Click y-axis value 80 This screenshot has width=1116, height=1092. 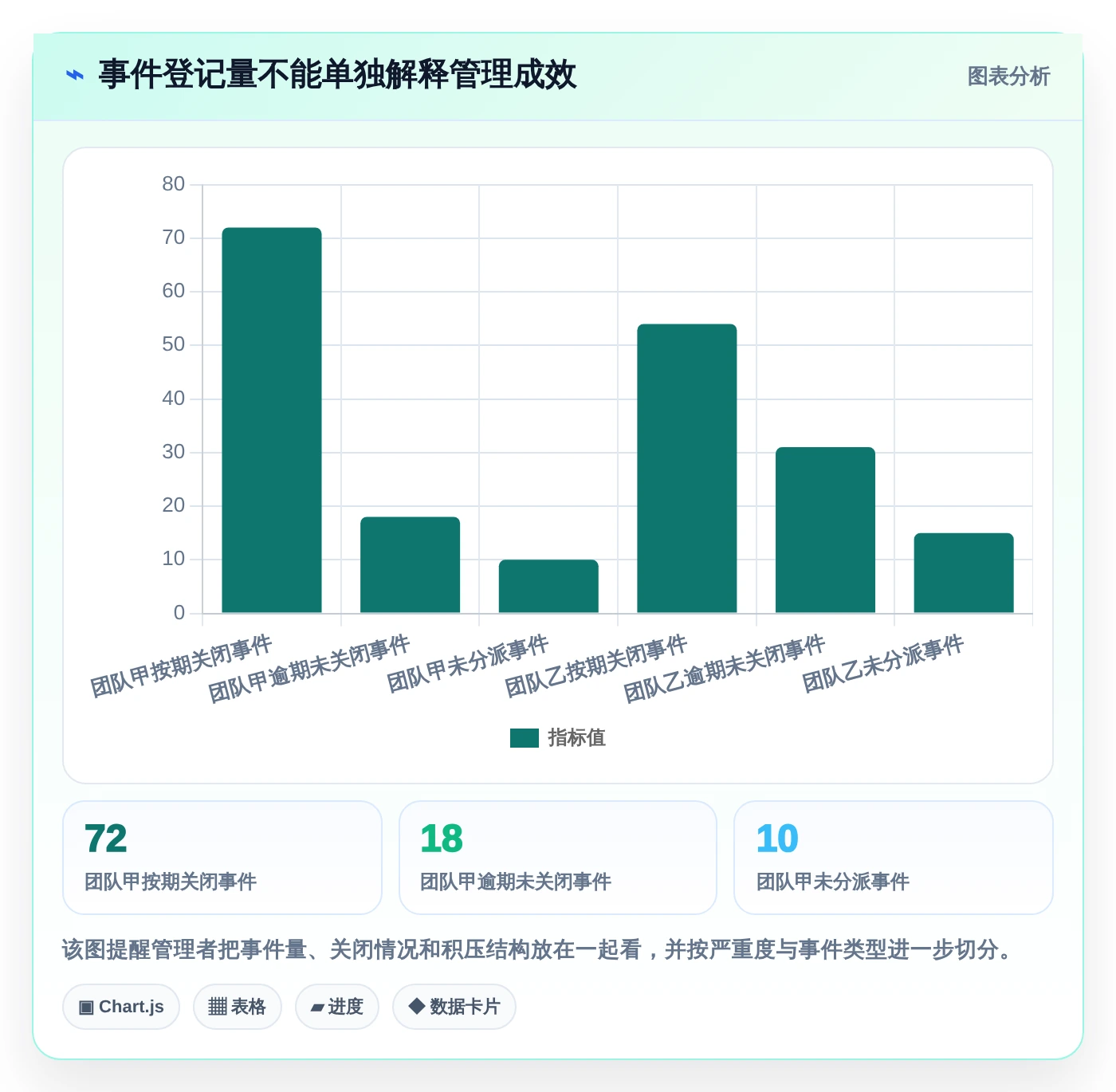173,184
